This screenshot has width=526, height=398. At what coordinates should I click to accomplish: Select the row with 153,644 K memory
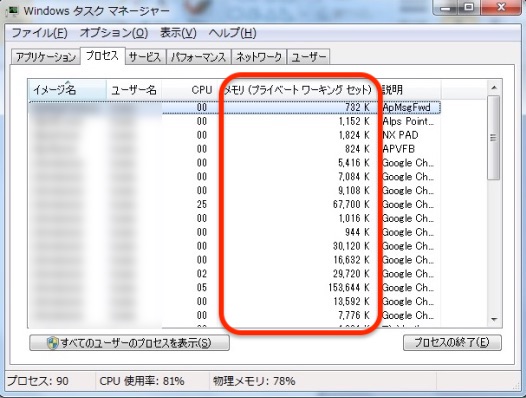click(x=235, y=288)
